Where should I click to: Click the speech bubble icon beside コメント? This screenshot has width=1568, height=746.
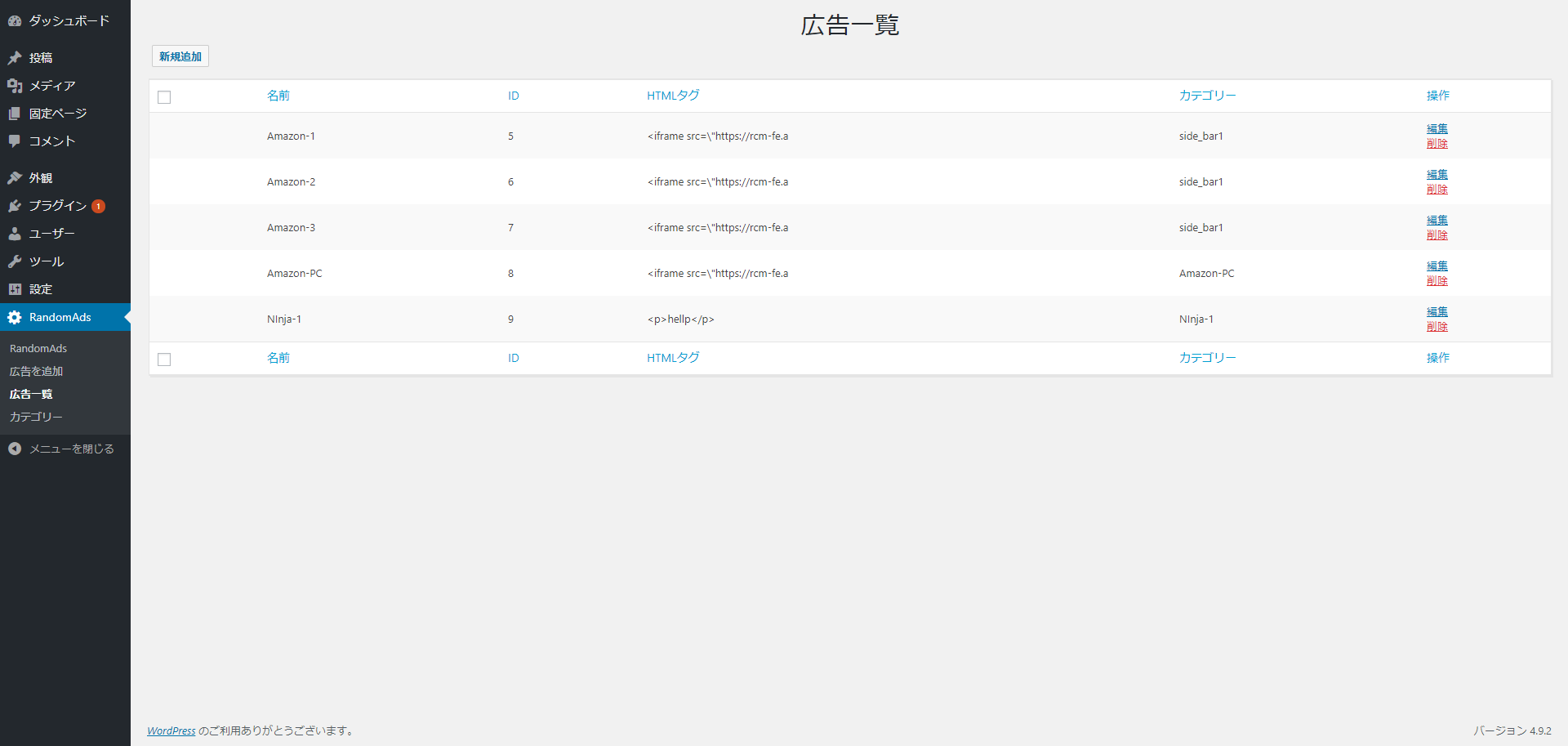[15, 141]
